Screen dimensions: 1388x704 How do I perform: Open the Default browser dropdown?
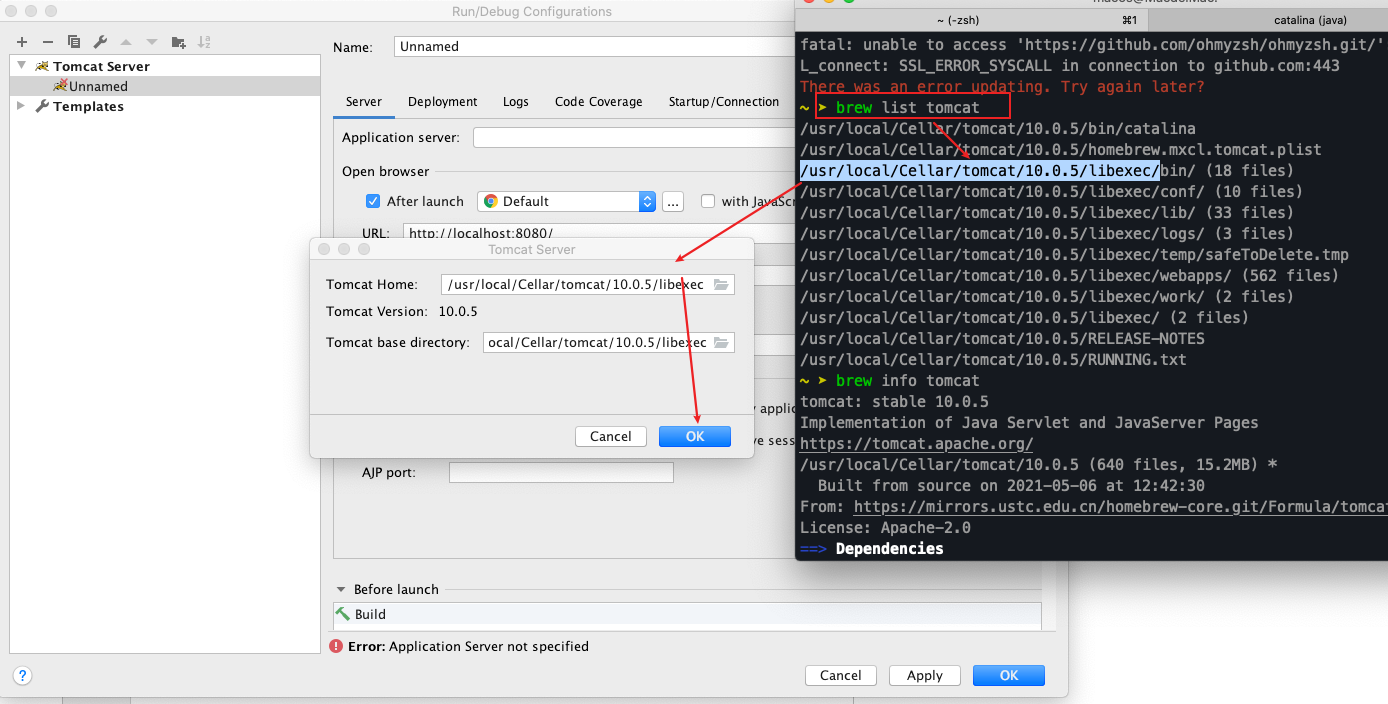(x=566, y=201)
